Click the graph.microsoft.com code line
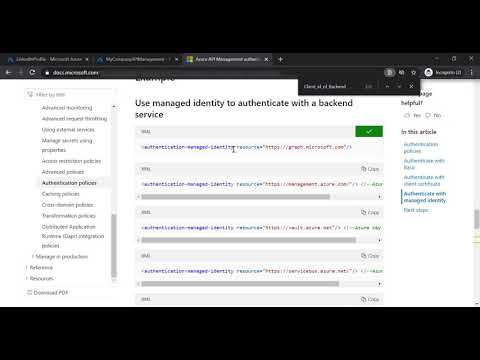480x360 pixels. tap(247, 147)
